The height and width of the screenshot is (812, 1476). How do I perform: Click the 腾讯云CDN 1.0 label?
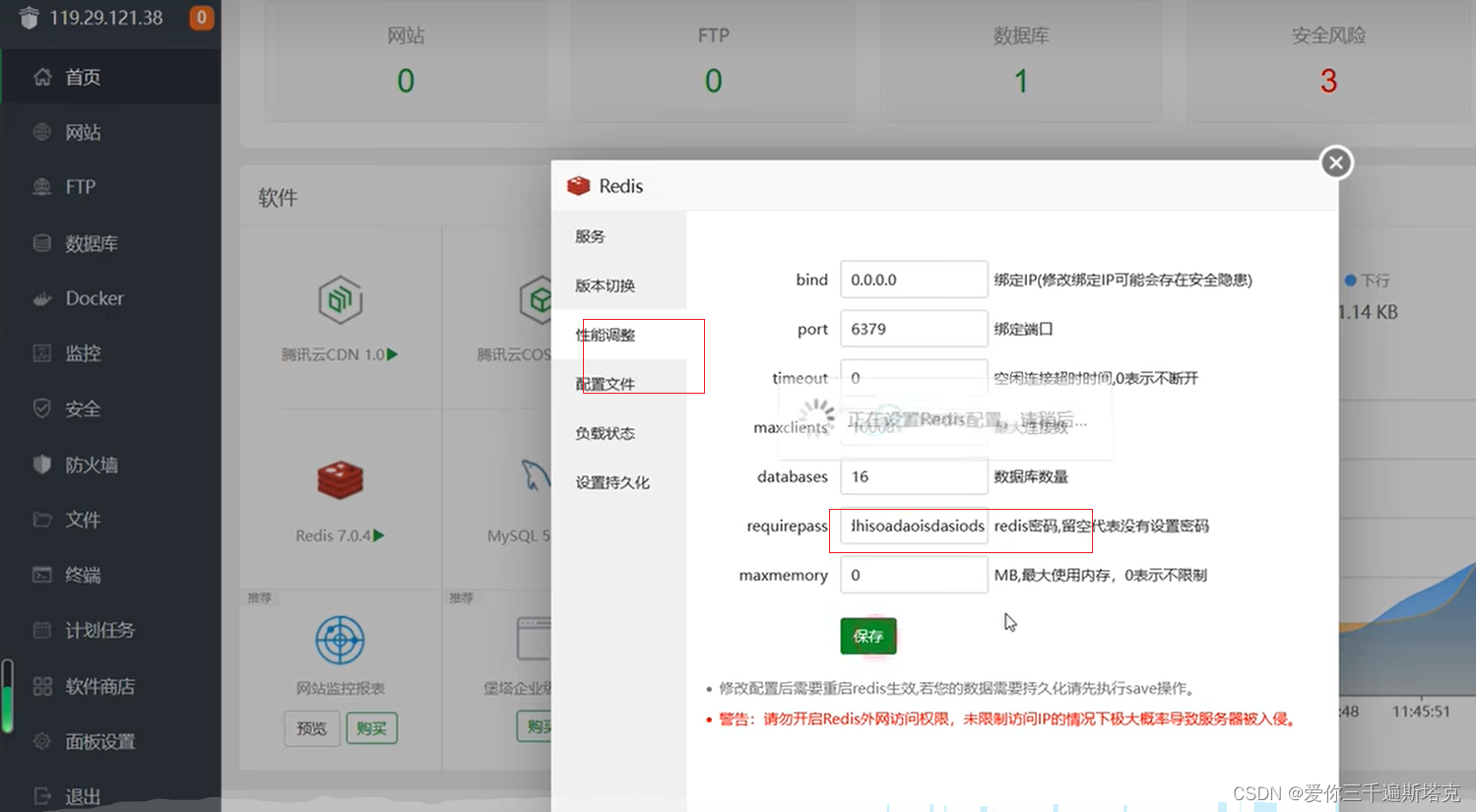333,354
